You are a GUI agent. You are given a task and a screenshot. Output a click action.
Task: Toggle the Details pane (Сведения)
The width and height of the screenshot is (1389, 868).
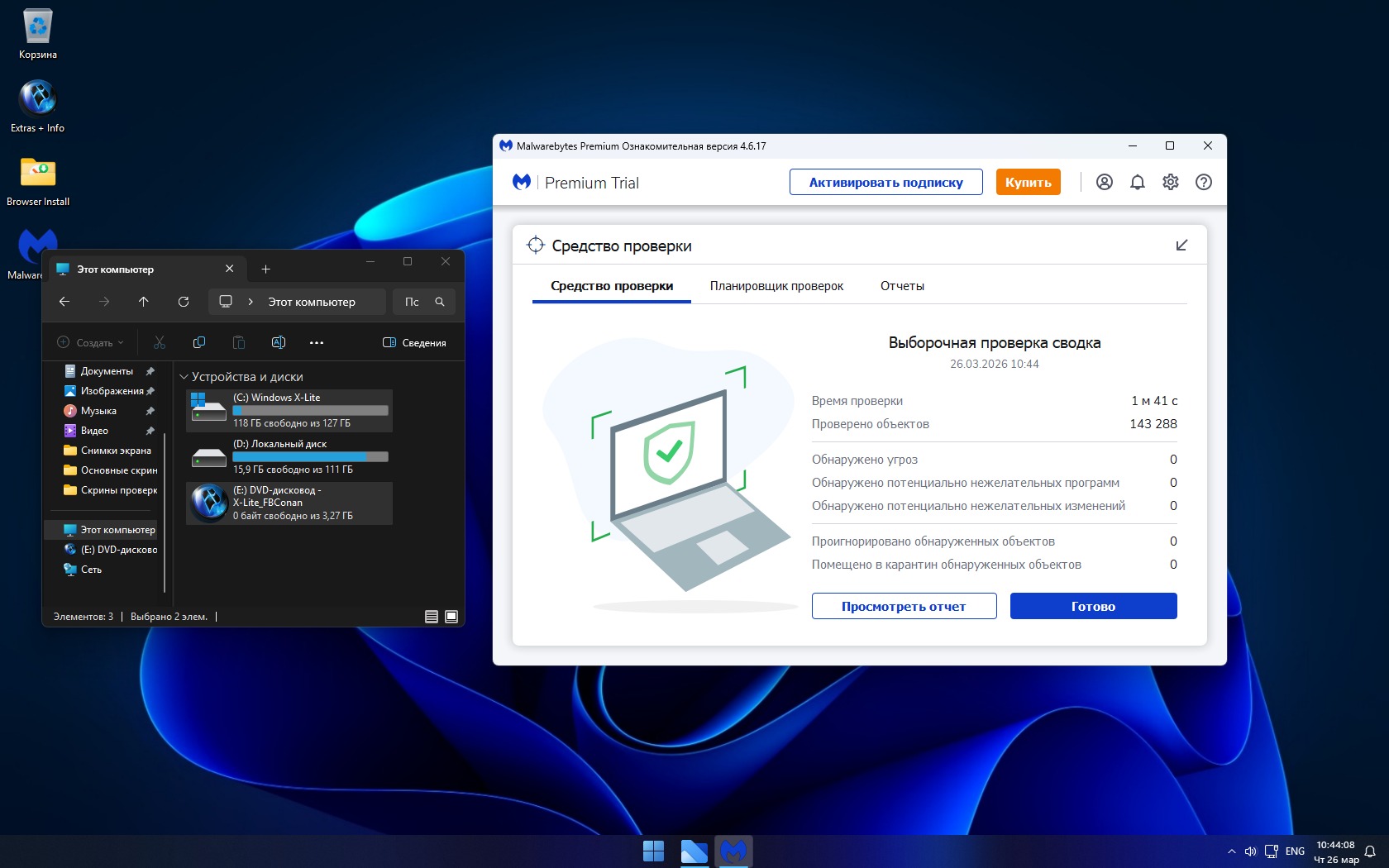tap(414, 342)
